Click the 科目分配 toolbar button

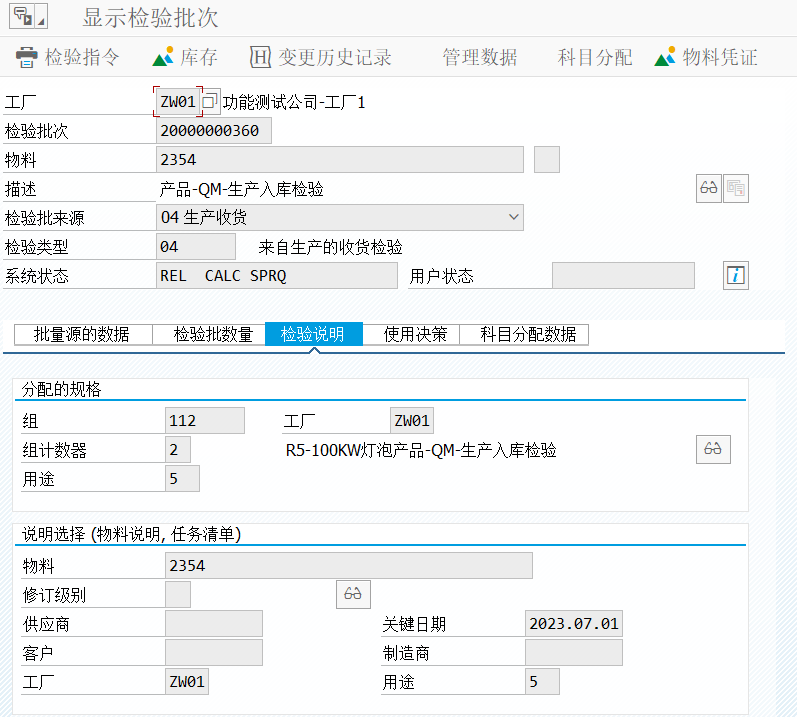click(x=595, y=57)
